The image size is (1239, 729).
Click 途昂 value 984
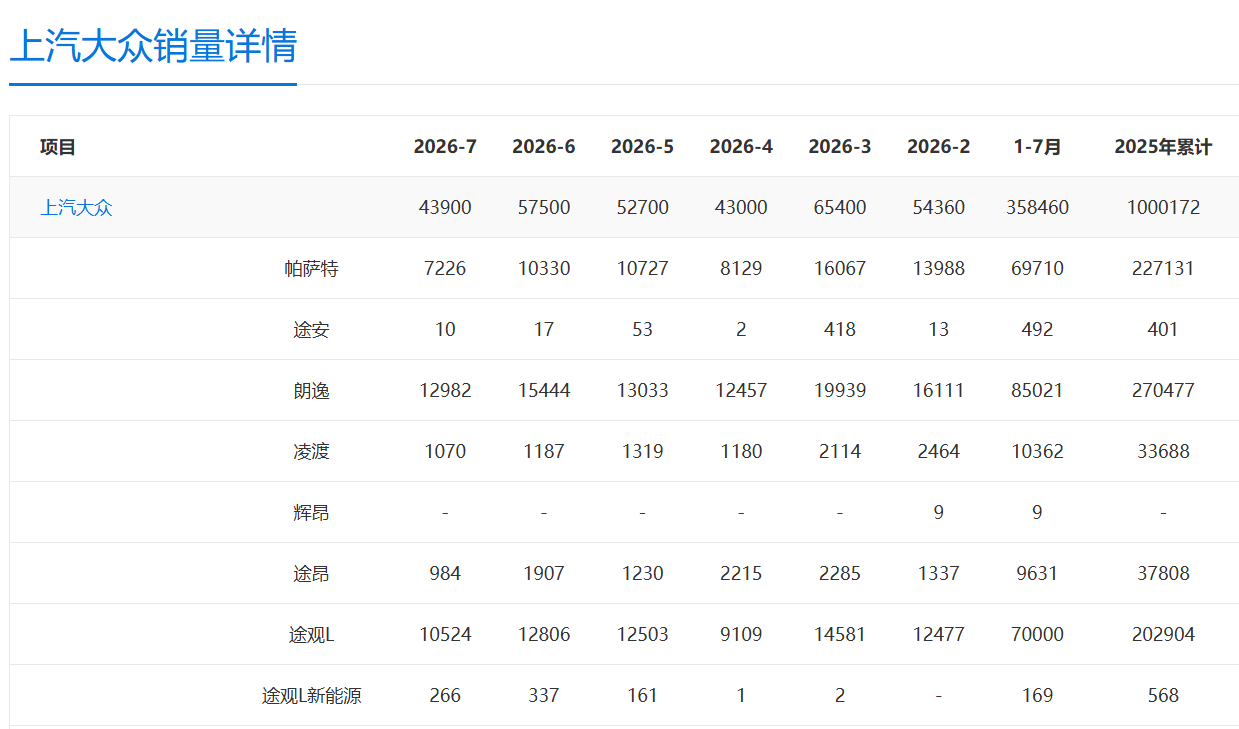445,574
